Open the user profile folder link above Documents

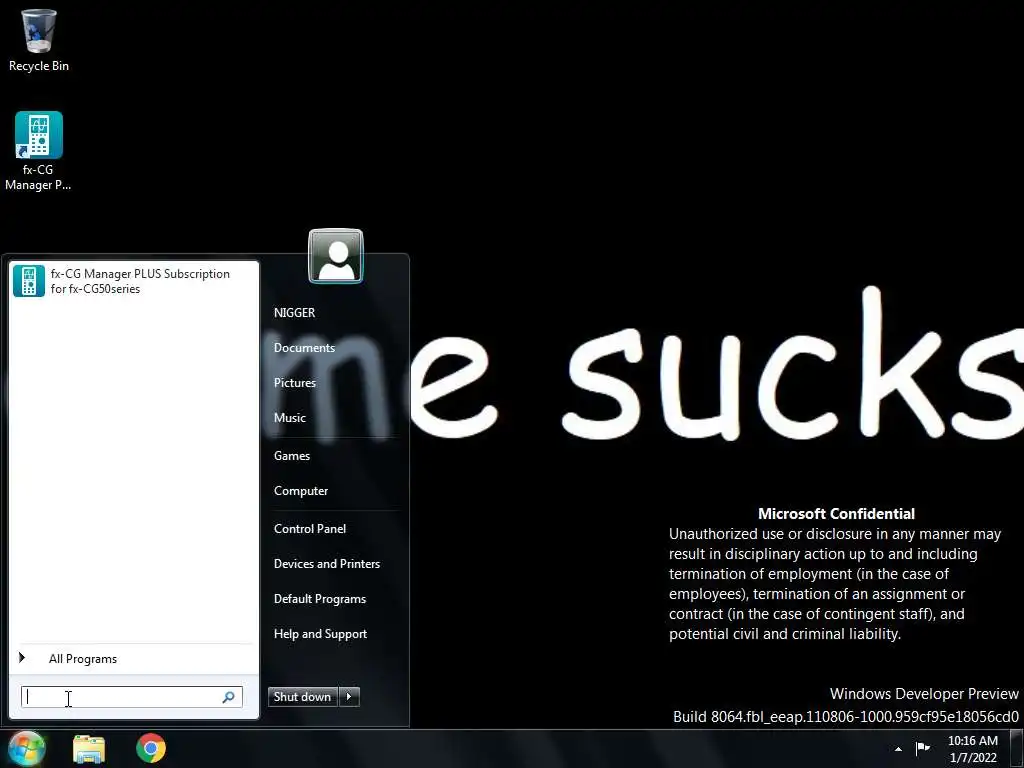[x=295, y=313]
